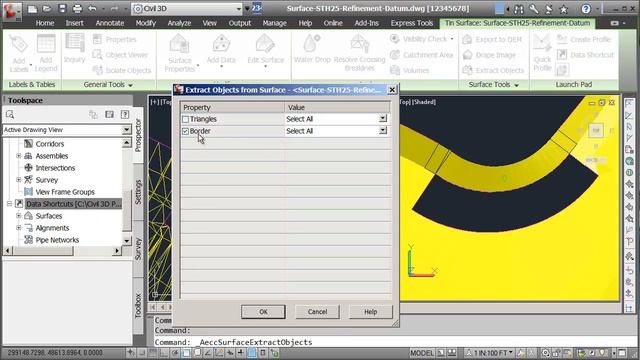Toggle MODEL space in the status bar

422,353
